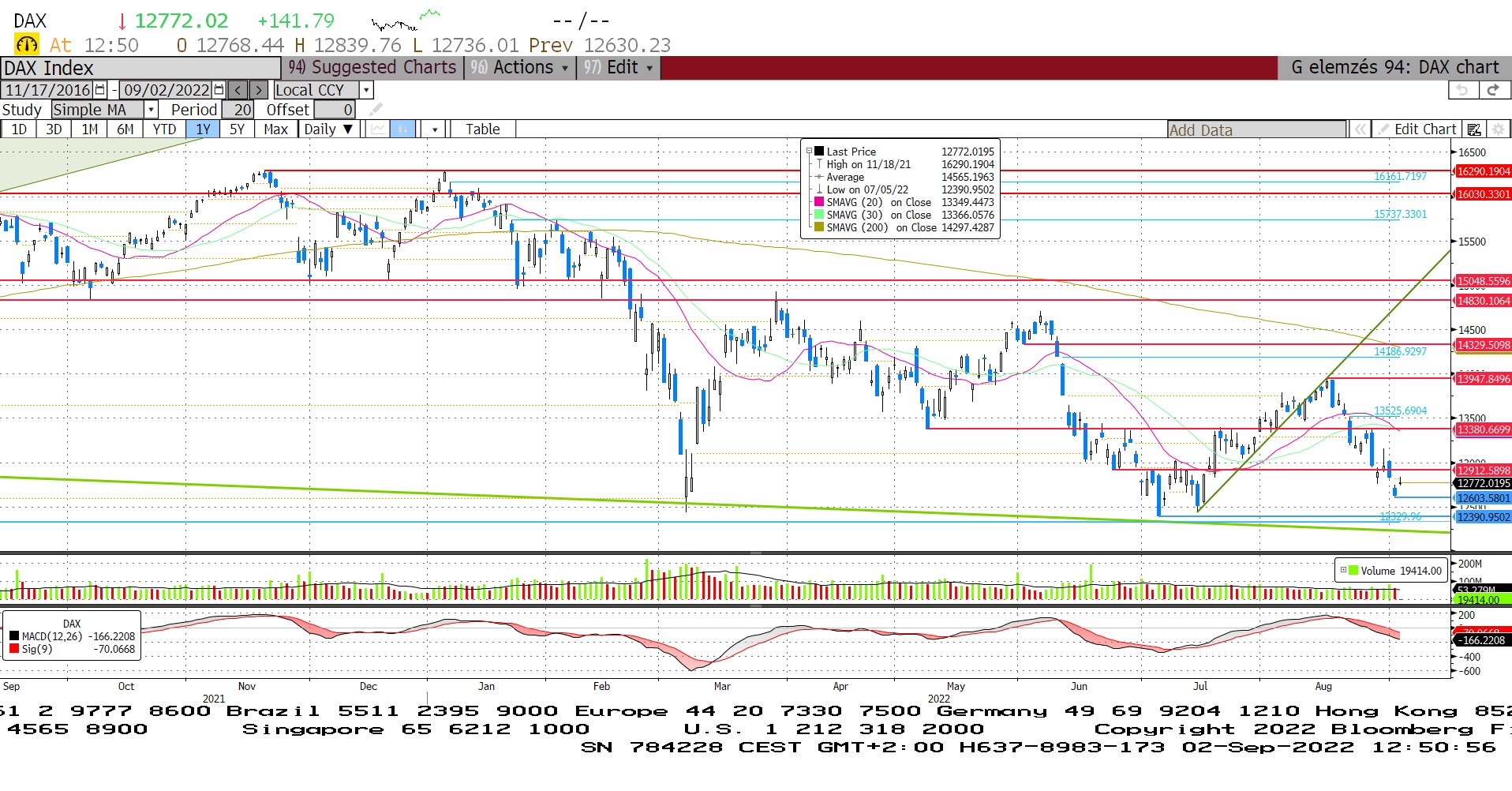This screenshot has height=791, width=1512.
Task: Click the 12390.9502 blue price label
Action: [x=1483, y=517]
